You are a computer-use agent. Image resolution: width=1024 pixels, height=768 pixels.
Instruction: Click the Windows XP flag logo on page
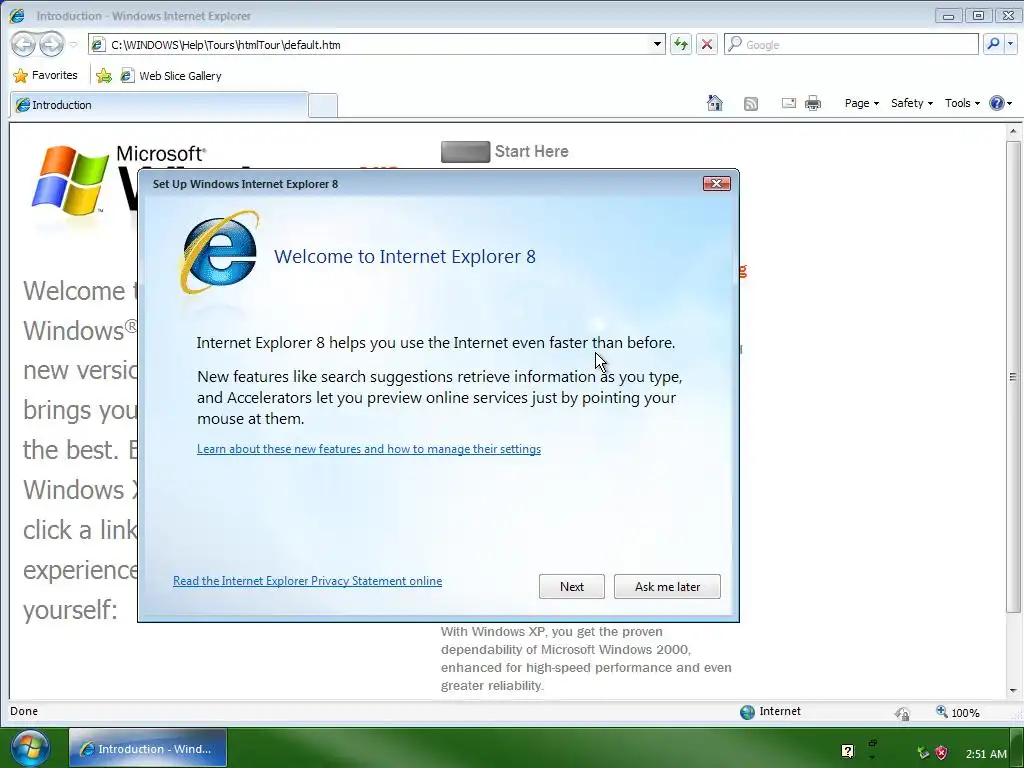pos(70,180)
